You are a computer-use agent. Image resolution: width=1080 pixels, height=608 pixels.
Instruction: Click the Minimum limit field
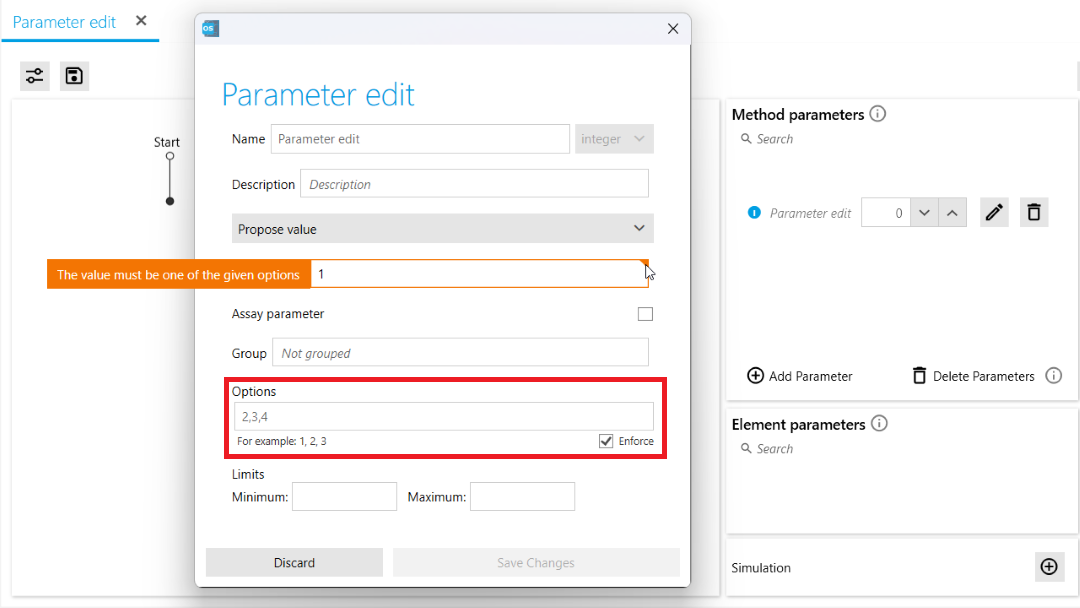tap(344, 497)
